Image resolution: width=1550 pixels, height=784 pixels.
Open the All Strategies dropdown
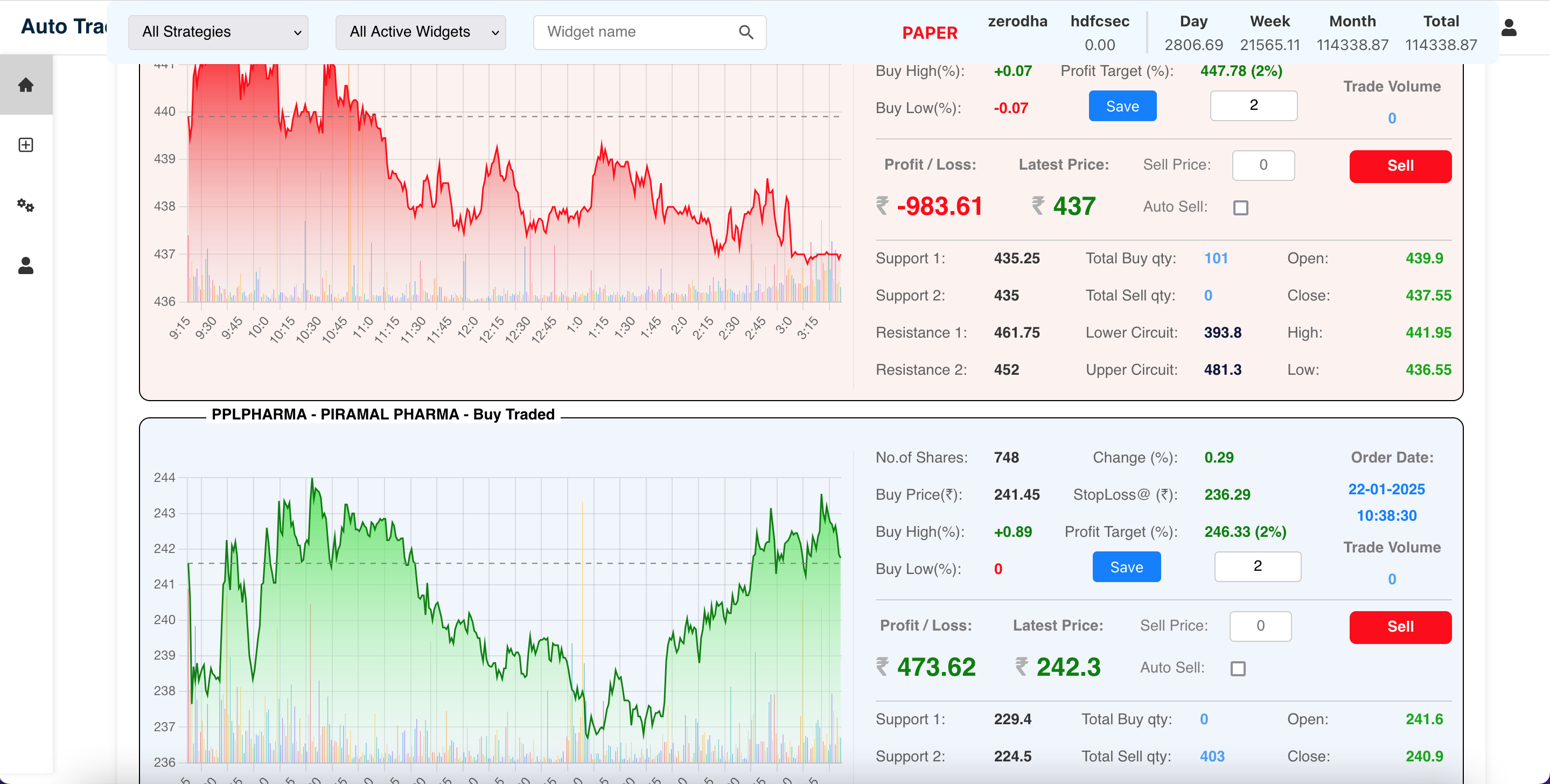point(218,32)
